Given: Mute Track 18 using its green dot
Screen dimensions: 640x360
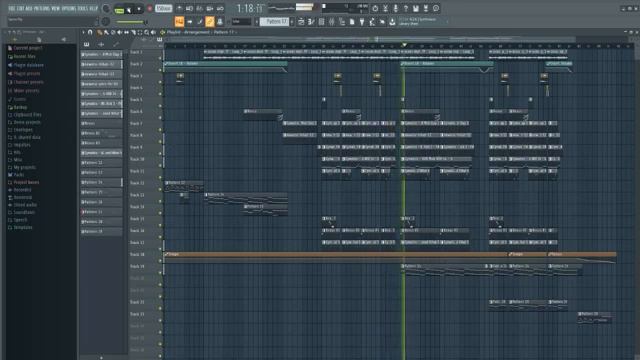Looking at the screenshot, I should tap(160, 260).
